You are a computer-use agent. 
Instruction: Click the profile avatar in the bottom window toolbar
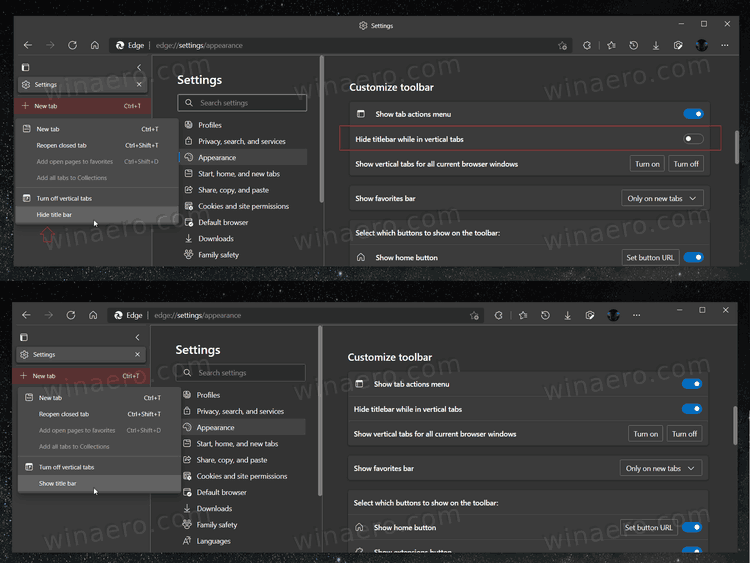(613, 315)
